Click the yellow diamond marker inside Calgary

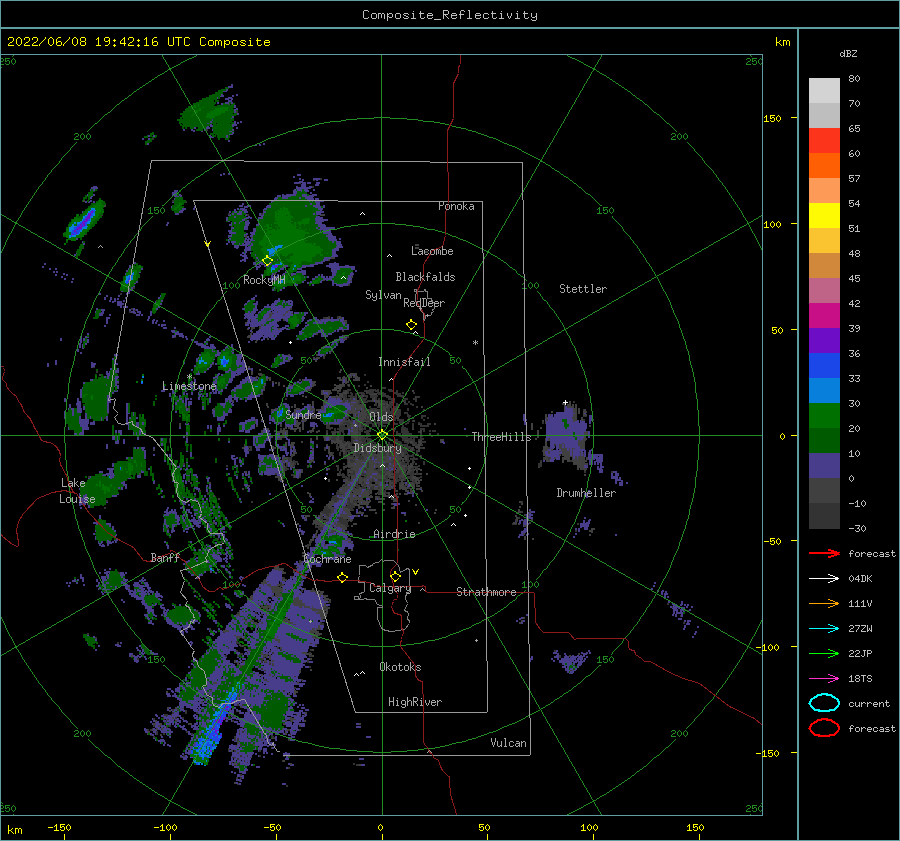click(395, 576)
